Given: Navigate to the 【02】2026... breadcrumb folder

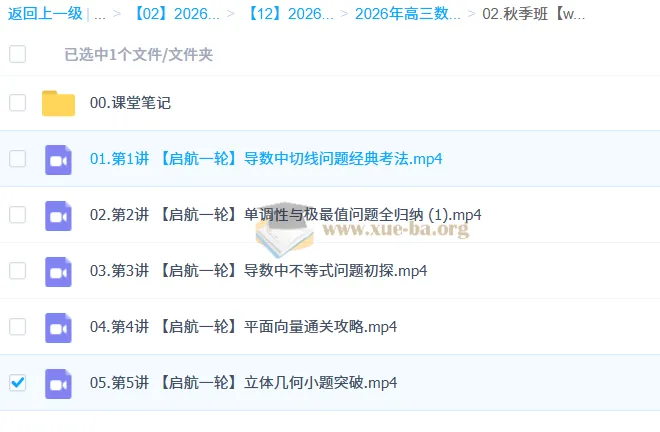Looking at the screenshot, I should tap(177, 15).
